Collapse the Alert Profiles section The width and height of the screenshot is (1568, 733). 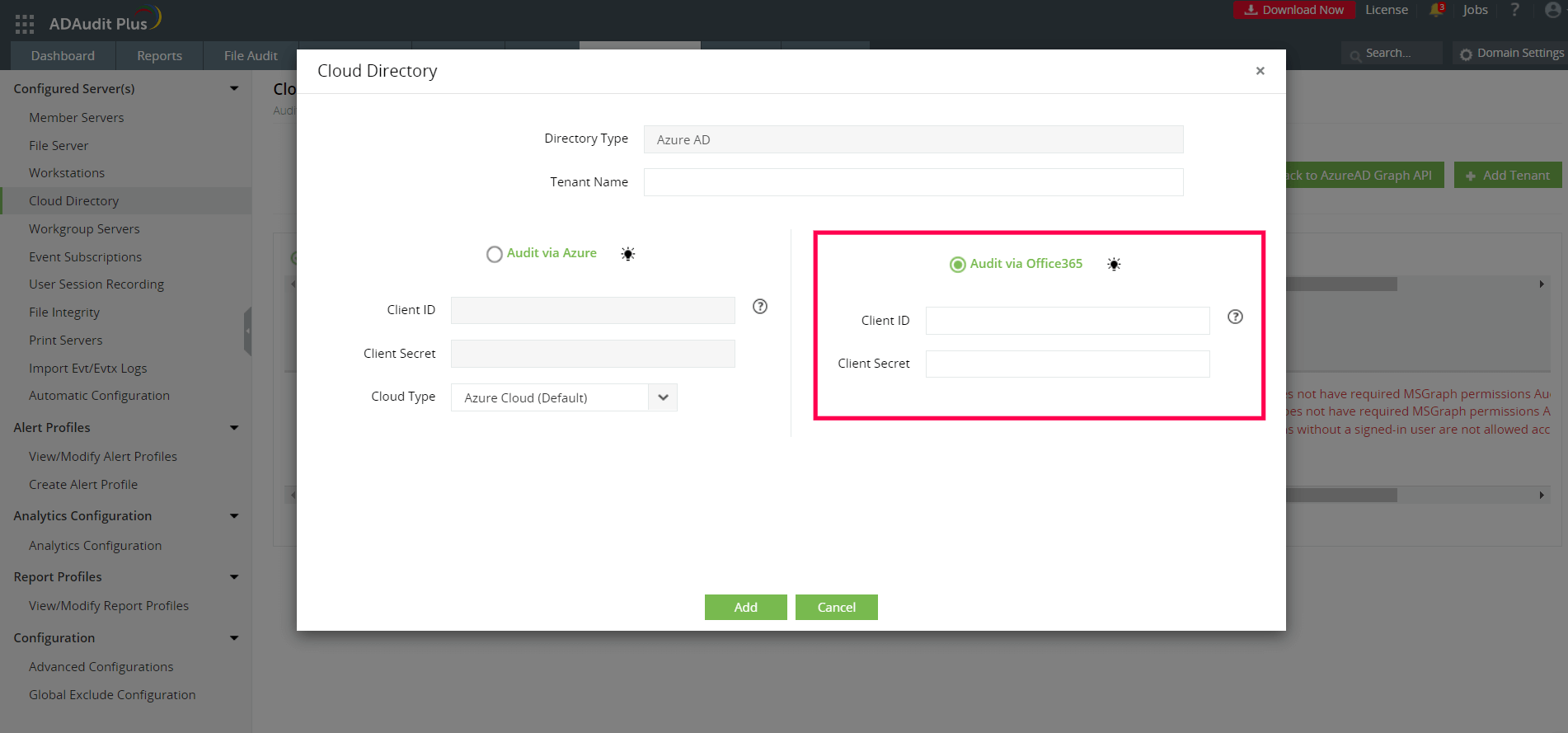point(234,428)
